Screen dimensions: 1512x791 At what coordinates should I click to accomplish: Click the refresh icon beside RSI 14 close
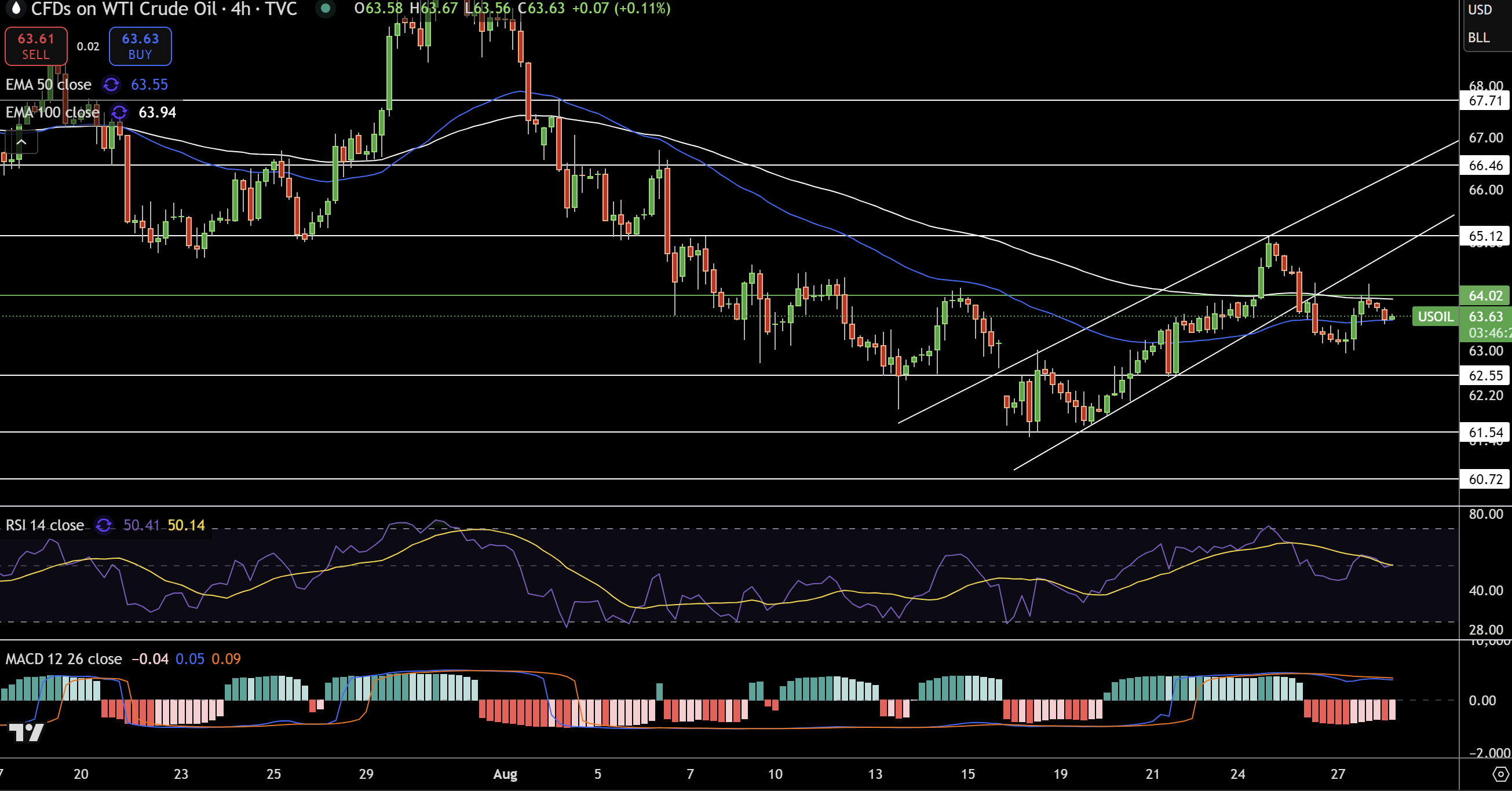coord(103,526)
